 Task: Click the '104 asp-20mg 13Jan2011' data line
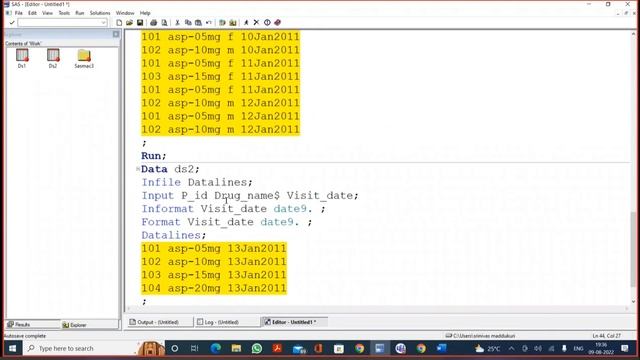tap(214, 288)
